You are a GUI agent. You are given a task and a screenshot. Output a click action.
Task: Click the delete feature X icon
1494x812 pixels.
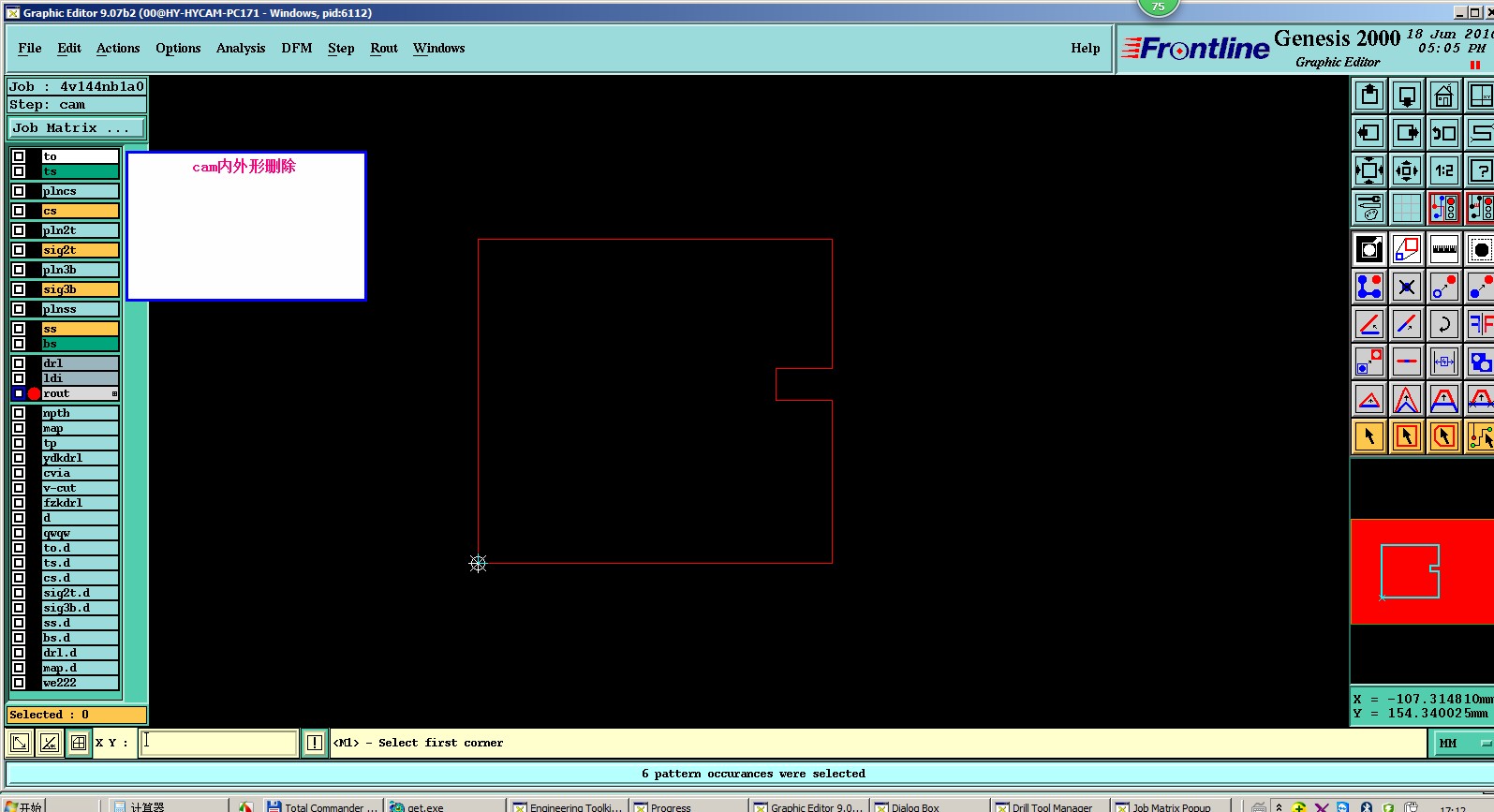point(1407,287)
